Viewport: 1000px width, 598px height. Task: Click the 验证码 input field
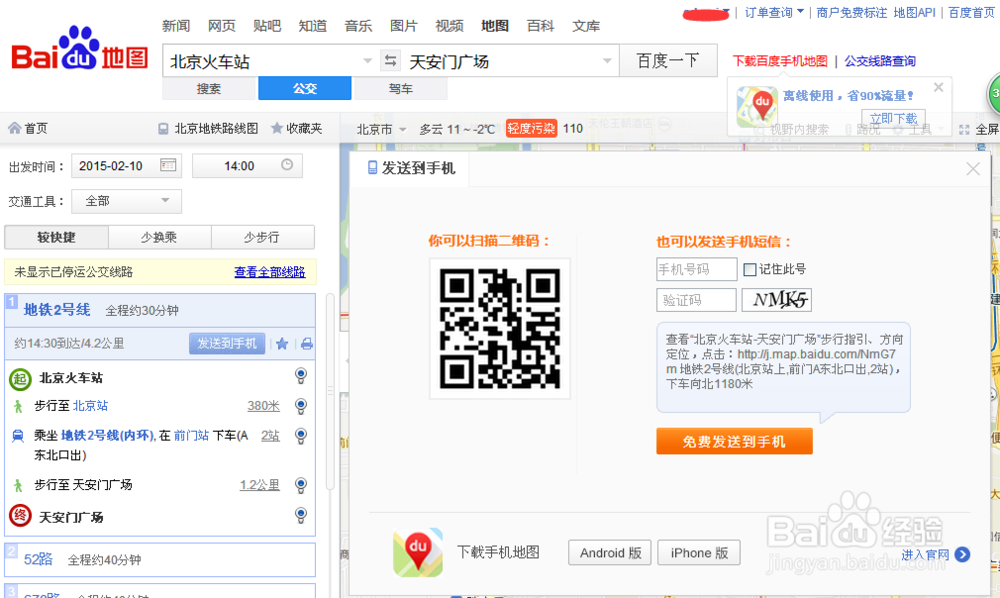coord(696,300)
